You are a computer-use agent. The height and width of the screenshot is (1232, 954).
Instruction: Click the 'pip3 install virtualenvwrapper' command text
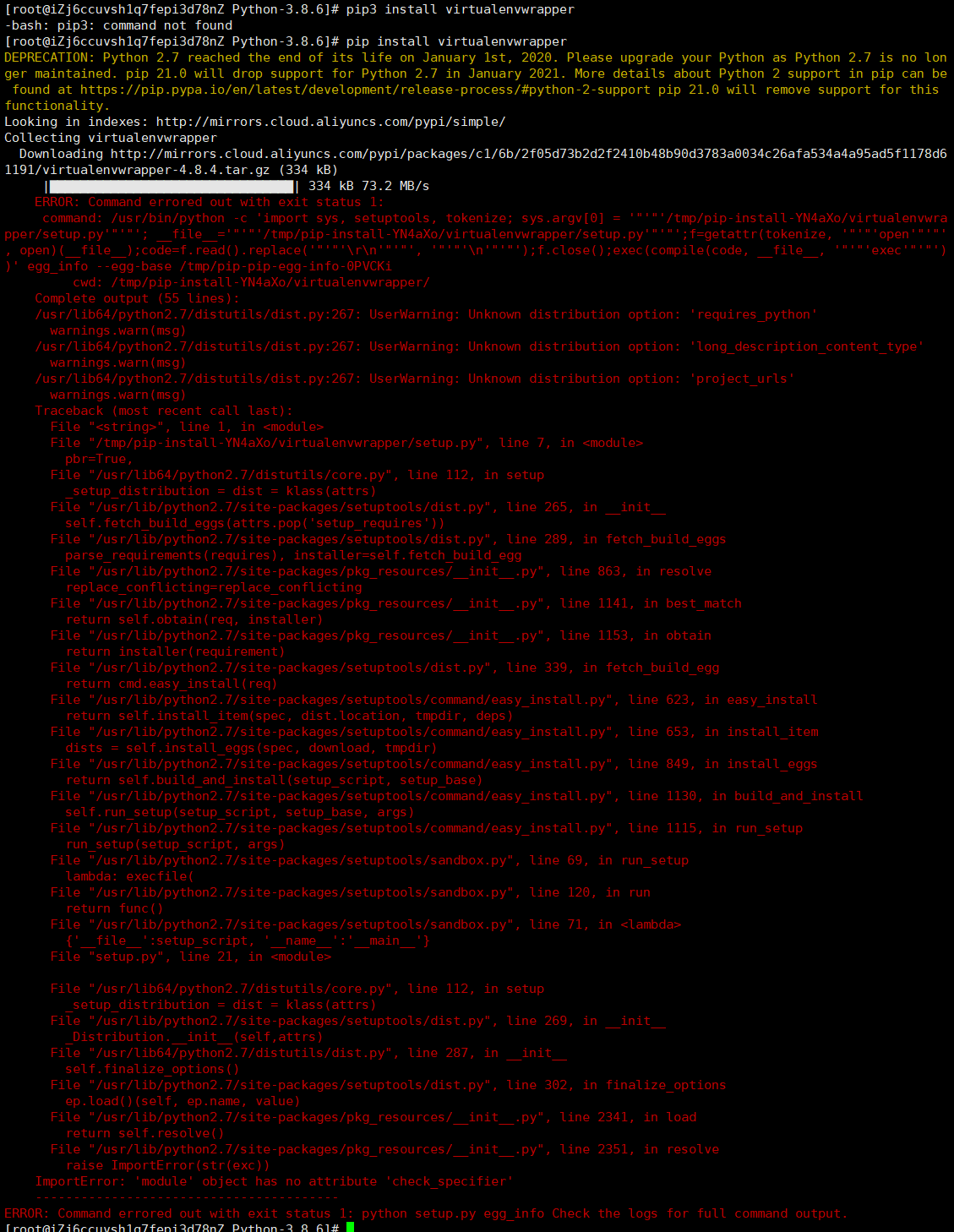pyautogui.click(x=460, y=9)
